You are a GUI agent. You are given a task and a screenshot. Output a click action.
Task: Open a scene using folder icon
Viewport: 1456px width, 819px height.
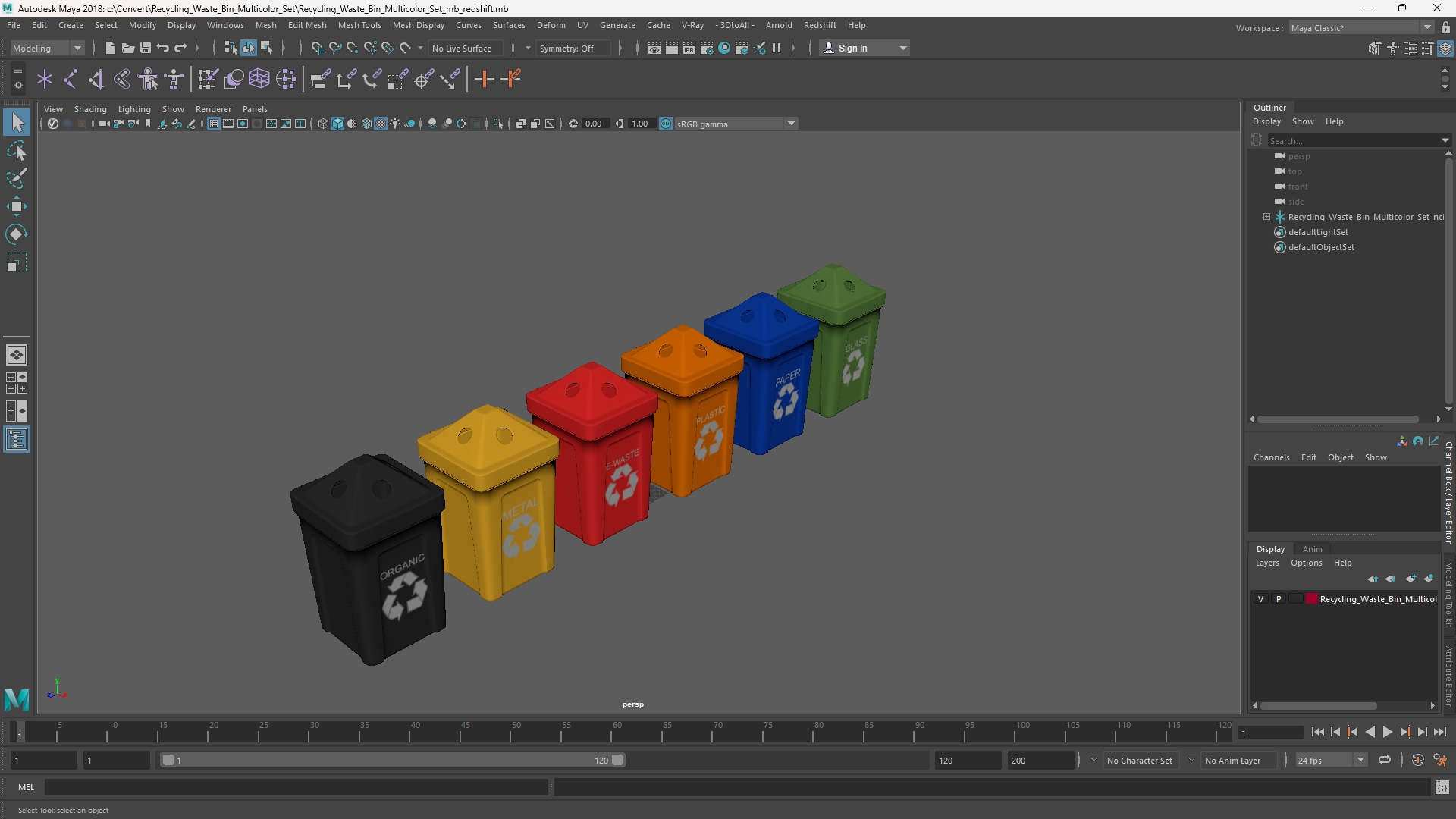click(128, 48)
